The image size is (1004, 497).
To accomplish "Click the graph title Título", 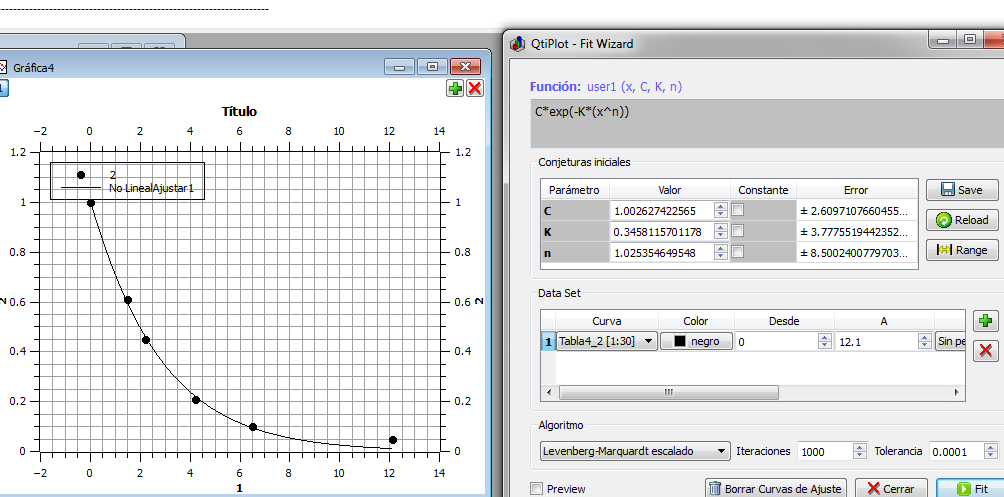I will [x=239, y=111].
